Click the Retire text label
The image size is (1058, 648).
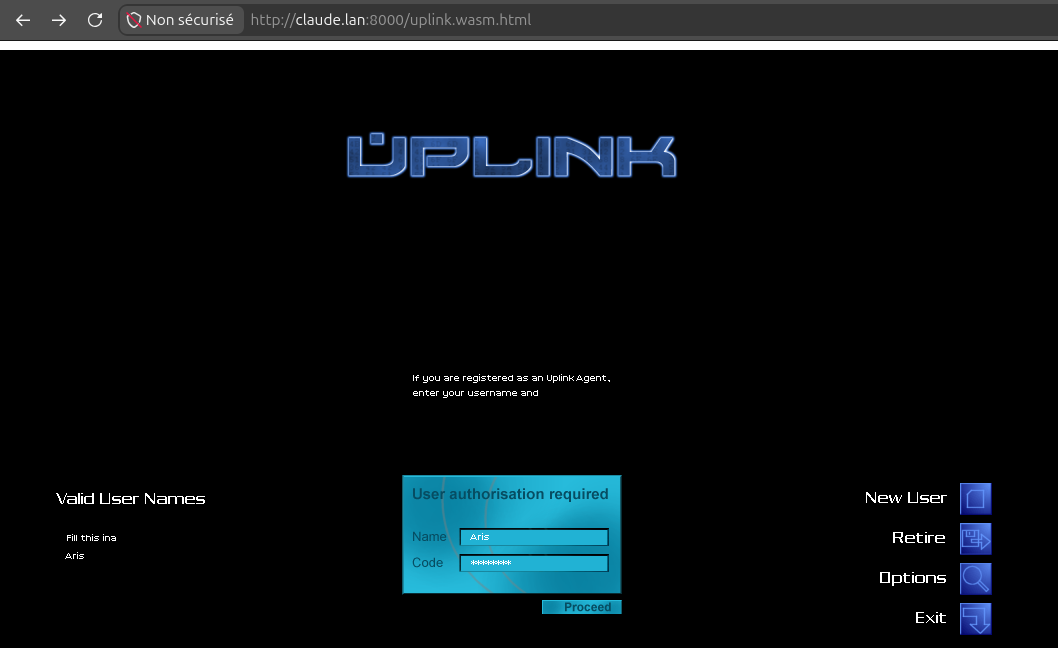918,538
